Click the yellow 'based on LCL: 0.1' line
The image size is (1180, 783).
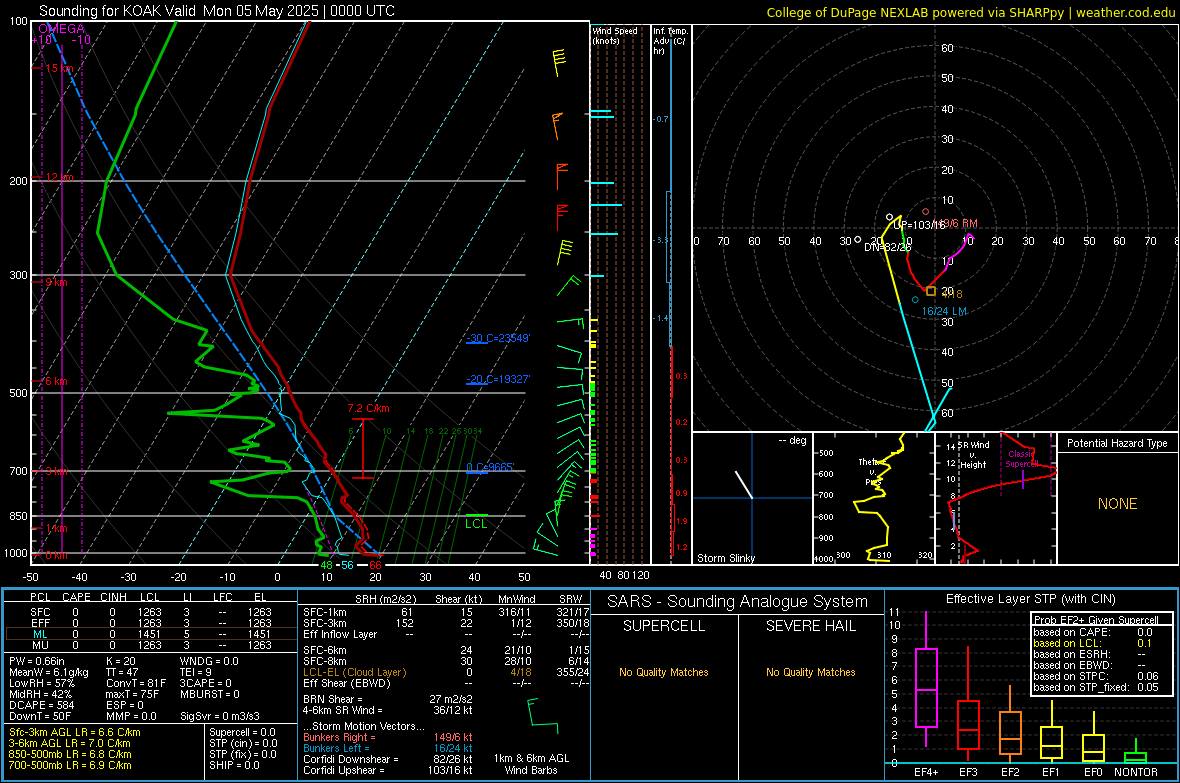(1092, 643)
